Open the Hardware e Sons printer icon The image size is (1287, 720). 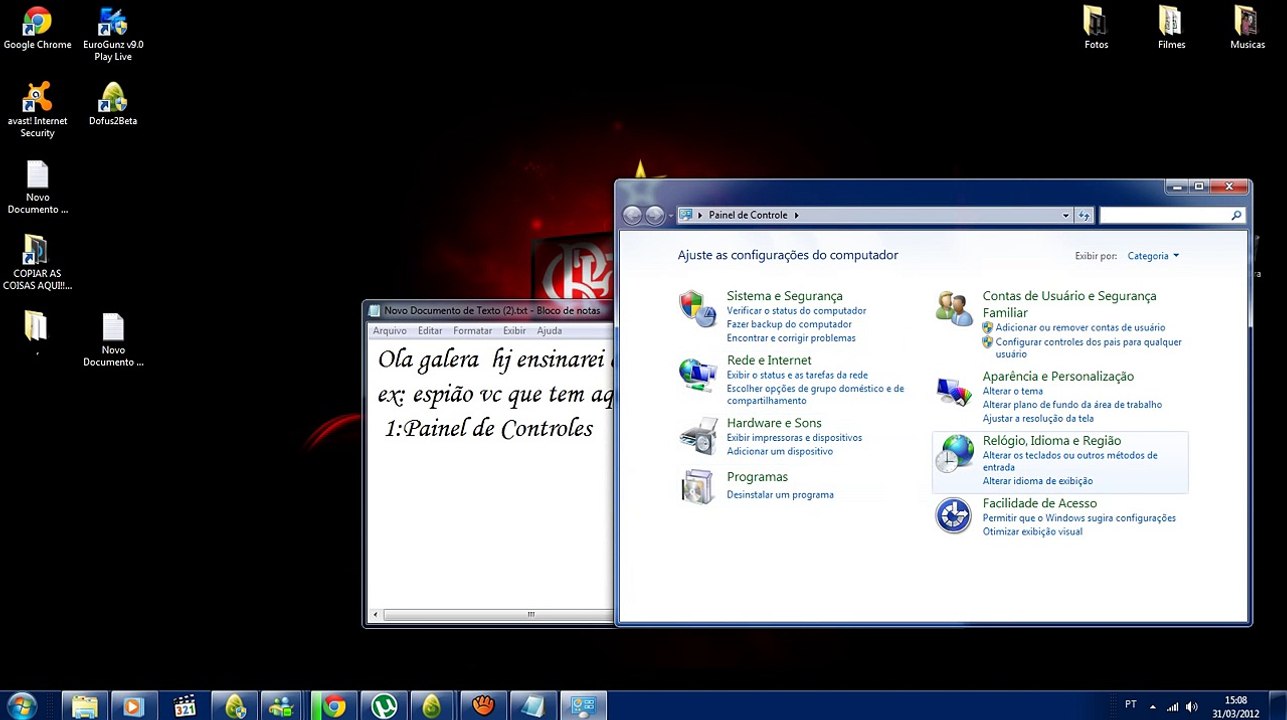(697, 436)
